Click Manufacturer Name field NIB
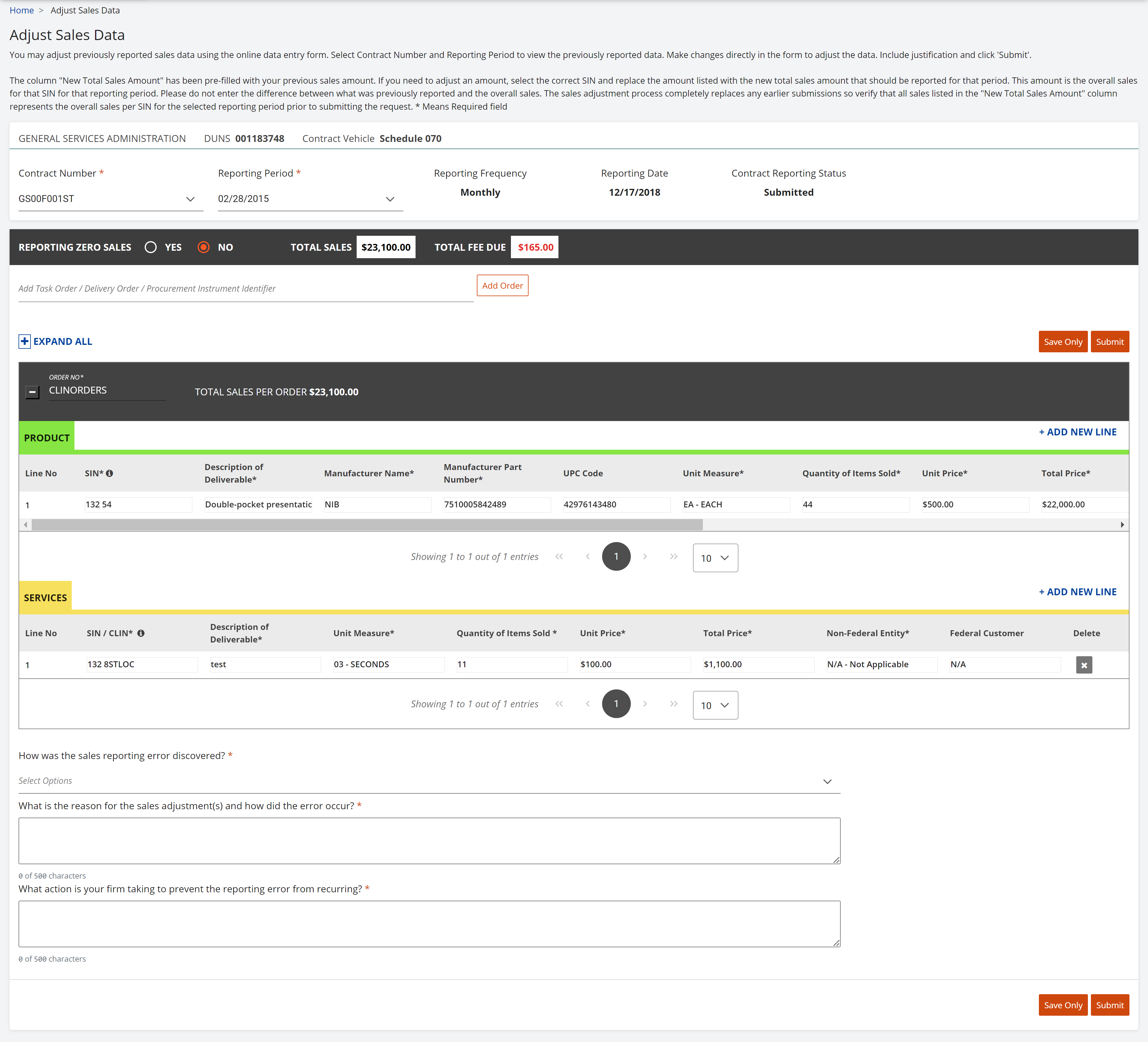Screen dimensions: 1148x1042 tap(378, 505)
